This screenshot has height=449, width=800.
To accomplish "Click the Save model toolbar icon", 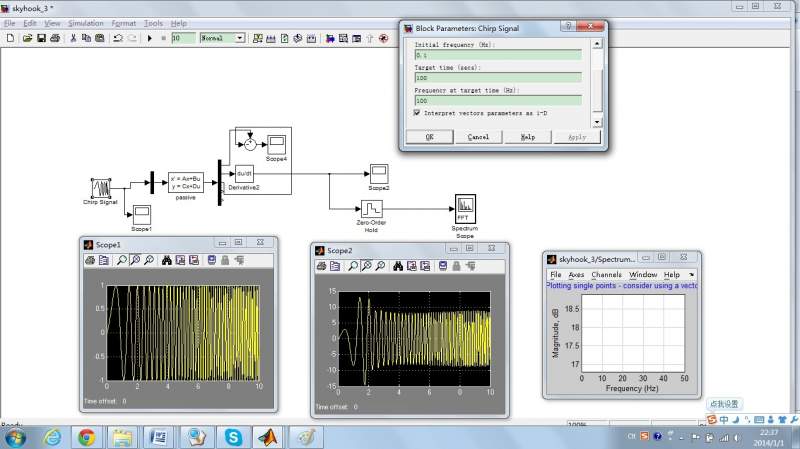I will coord(42,38).
